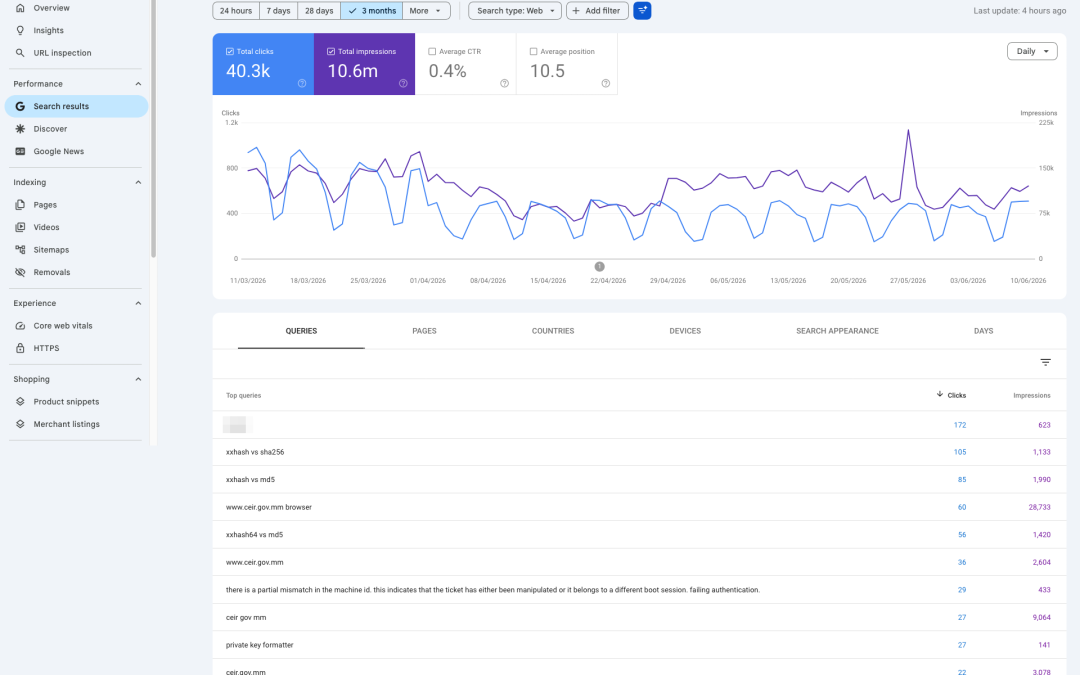Click the Add filter button
Viewport: 1080px width, 675px height.
[x=597, y=10]
